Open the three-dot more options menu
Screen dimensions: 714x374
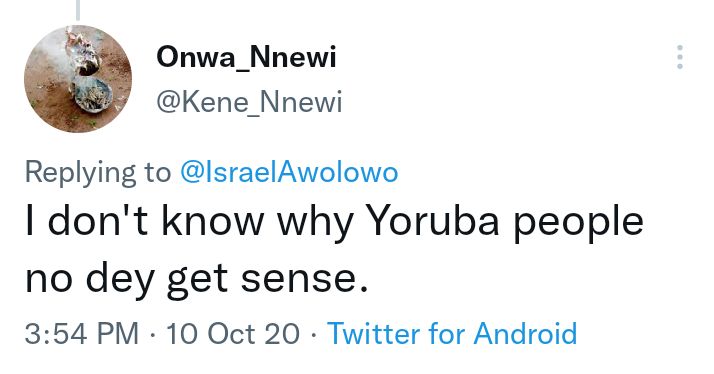point(679,57)
